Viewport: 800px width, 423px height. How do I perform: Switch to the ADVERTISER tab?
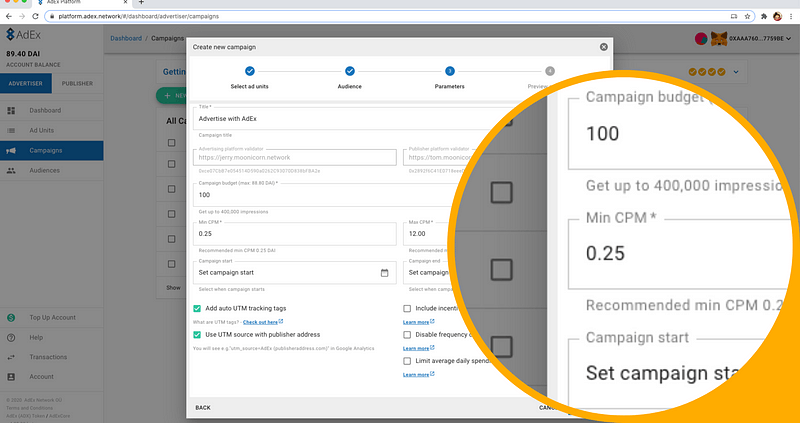(x=26, y=83)
